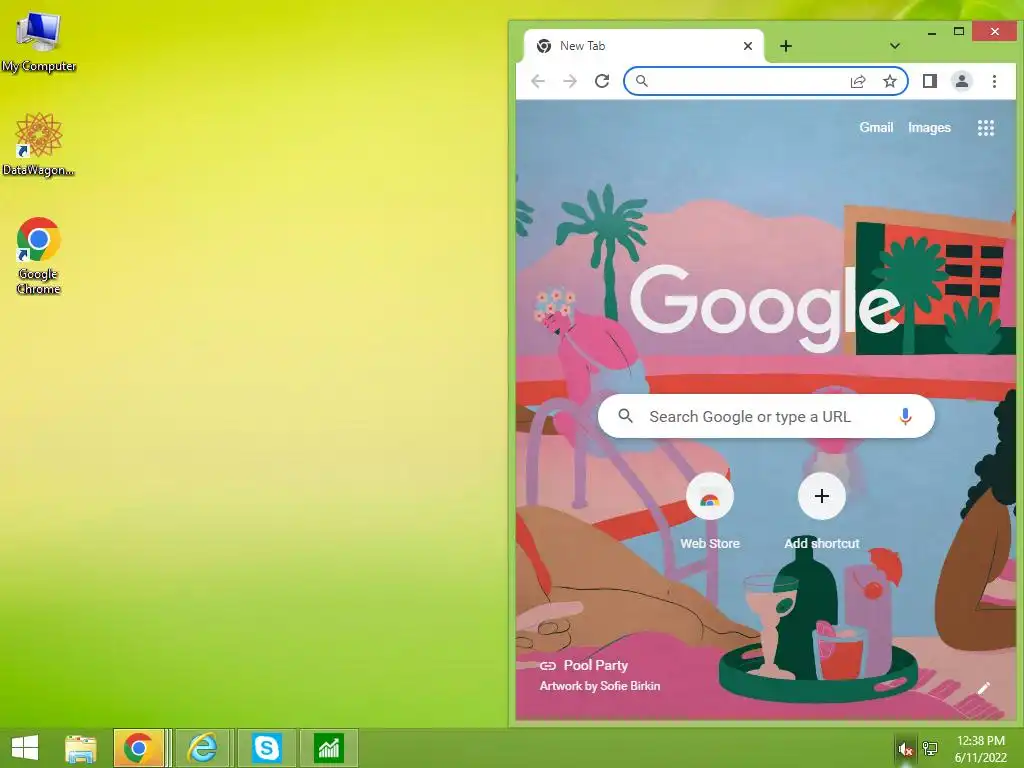Click the browser back arrow
1024x768 pixels.
(x=538, y=81)
